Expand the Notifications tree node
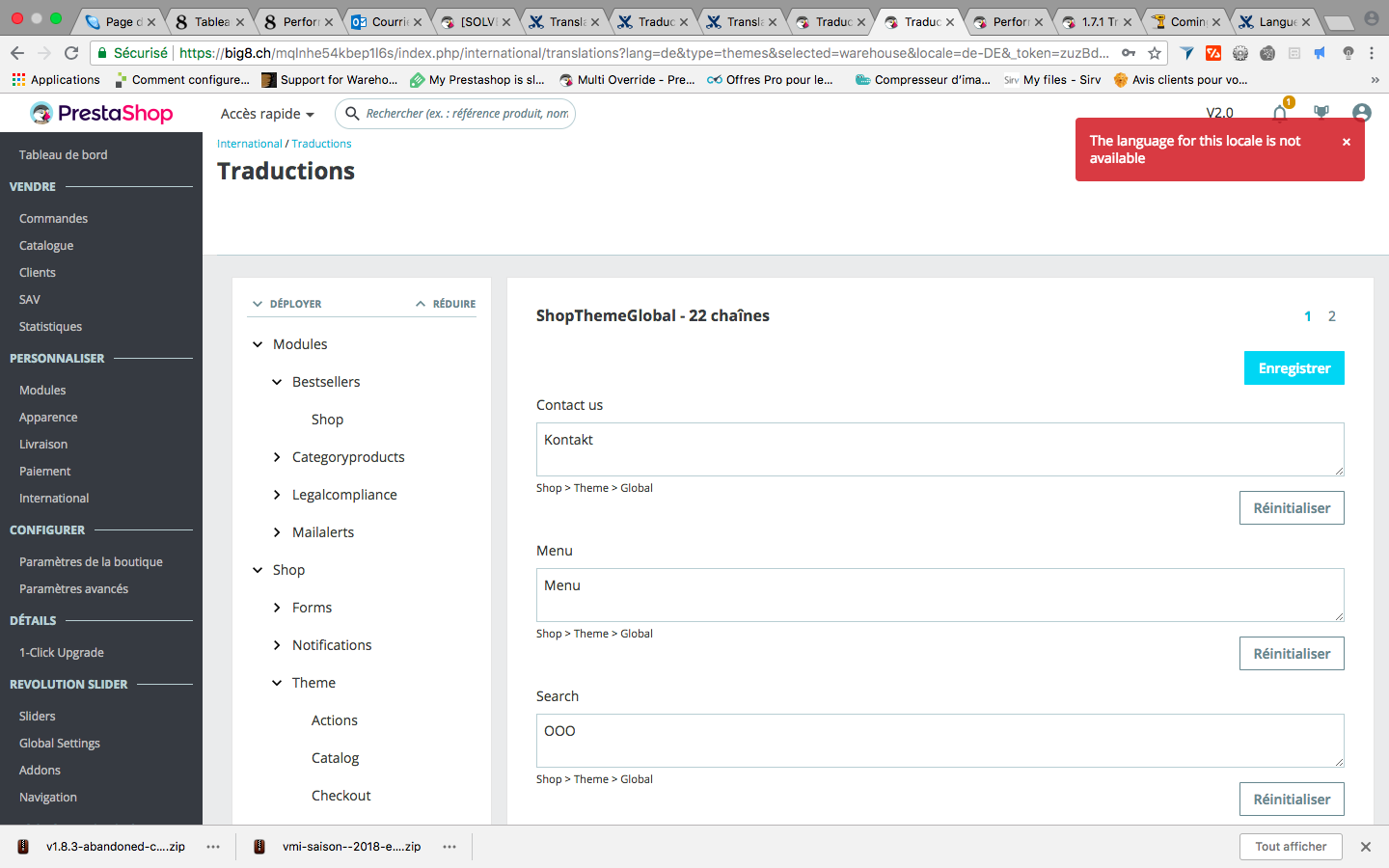This screenshot has height=868, width=1389. 277,645
